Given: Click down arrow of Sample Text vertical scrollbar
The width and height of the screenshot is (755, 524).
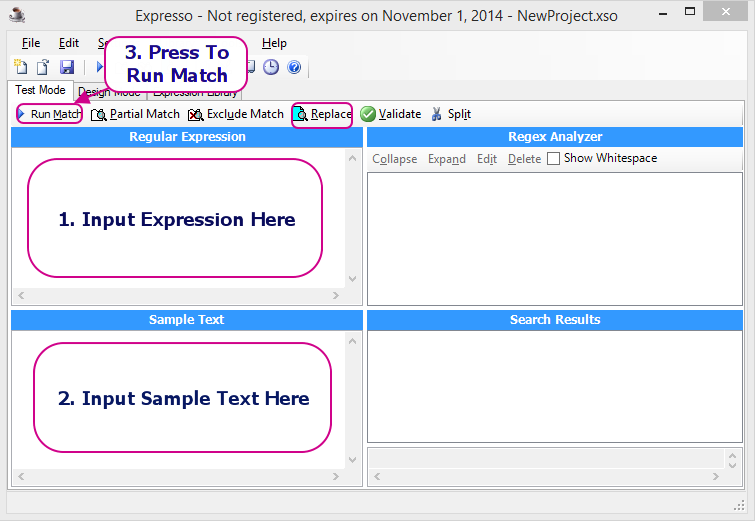Looking at the screenshot, I should (x=352, y=459).
